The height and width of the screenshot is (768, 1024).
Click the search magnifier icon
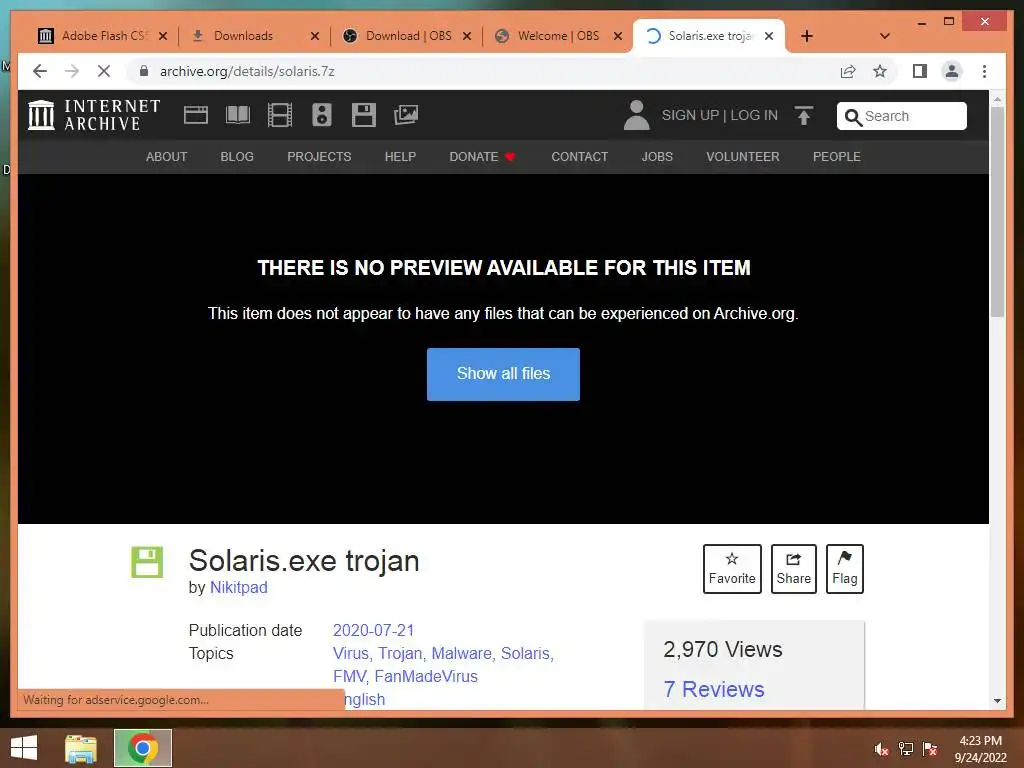click(x=852, y=117)
